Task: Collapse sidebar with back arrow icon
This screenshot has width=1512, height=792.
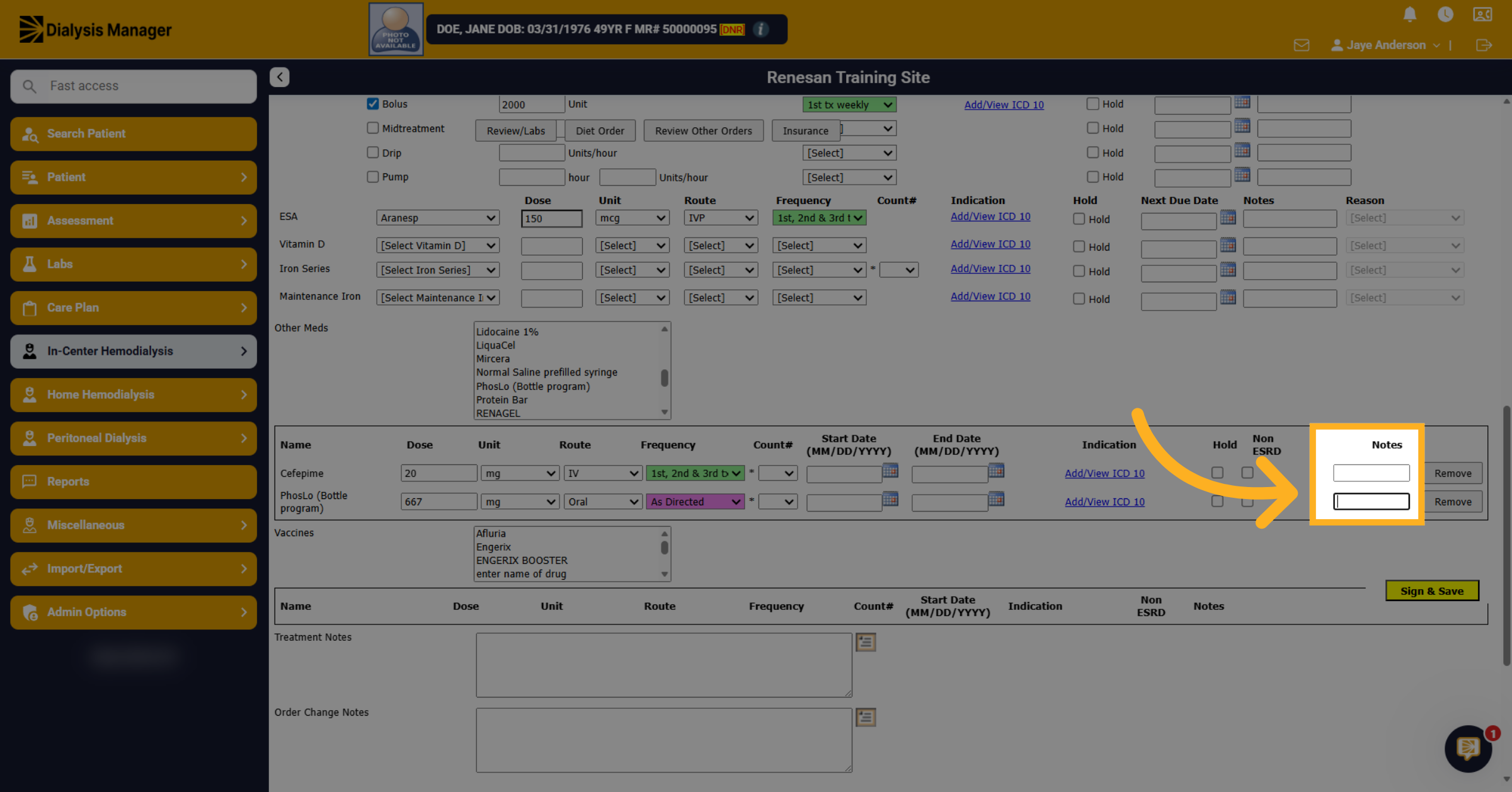Action: [280, 77]
